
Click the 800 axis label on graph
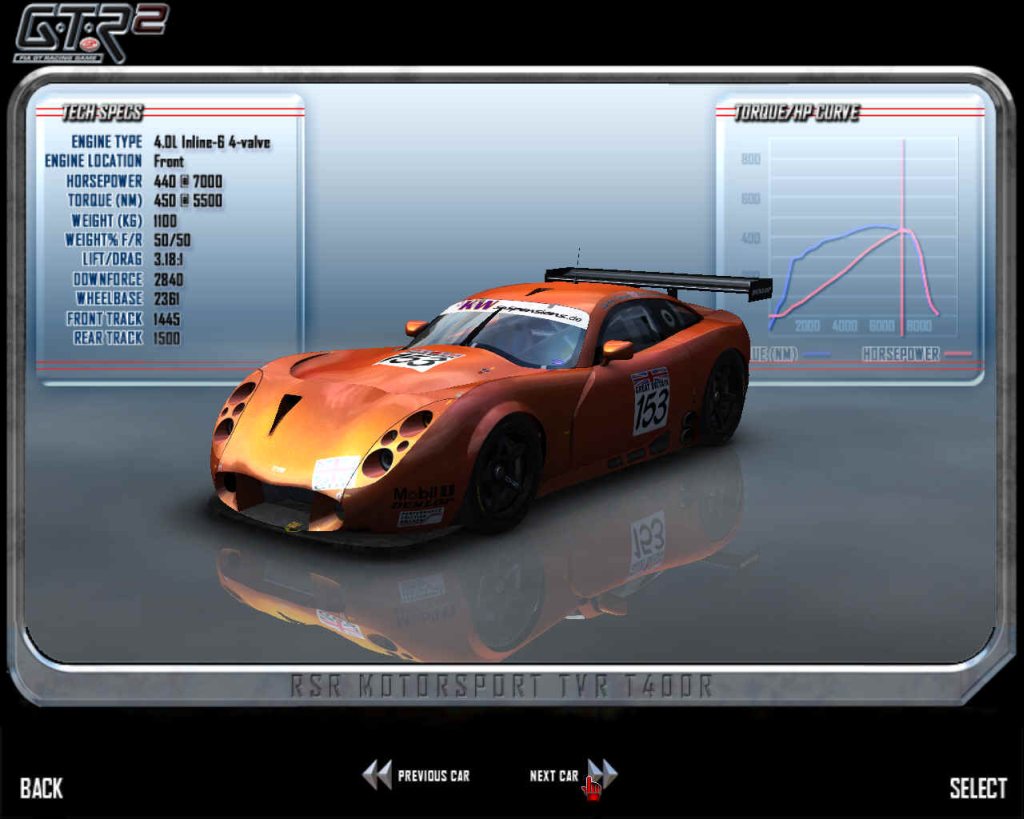coord(751,159)
